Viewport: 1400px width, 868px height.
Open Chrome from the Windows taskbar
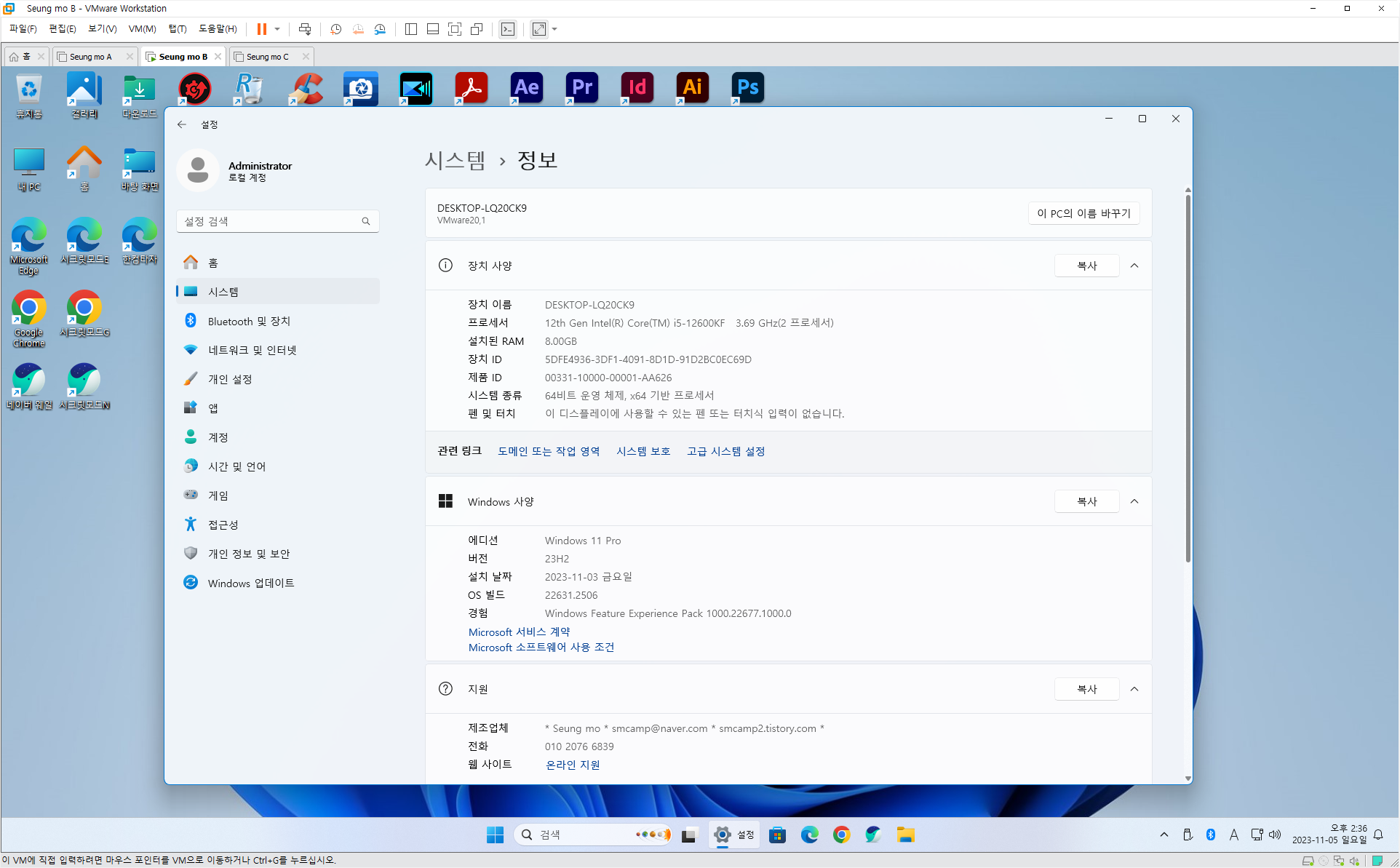[x=841, y=835]
